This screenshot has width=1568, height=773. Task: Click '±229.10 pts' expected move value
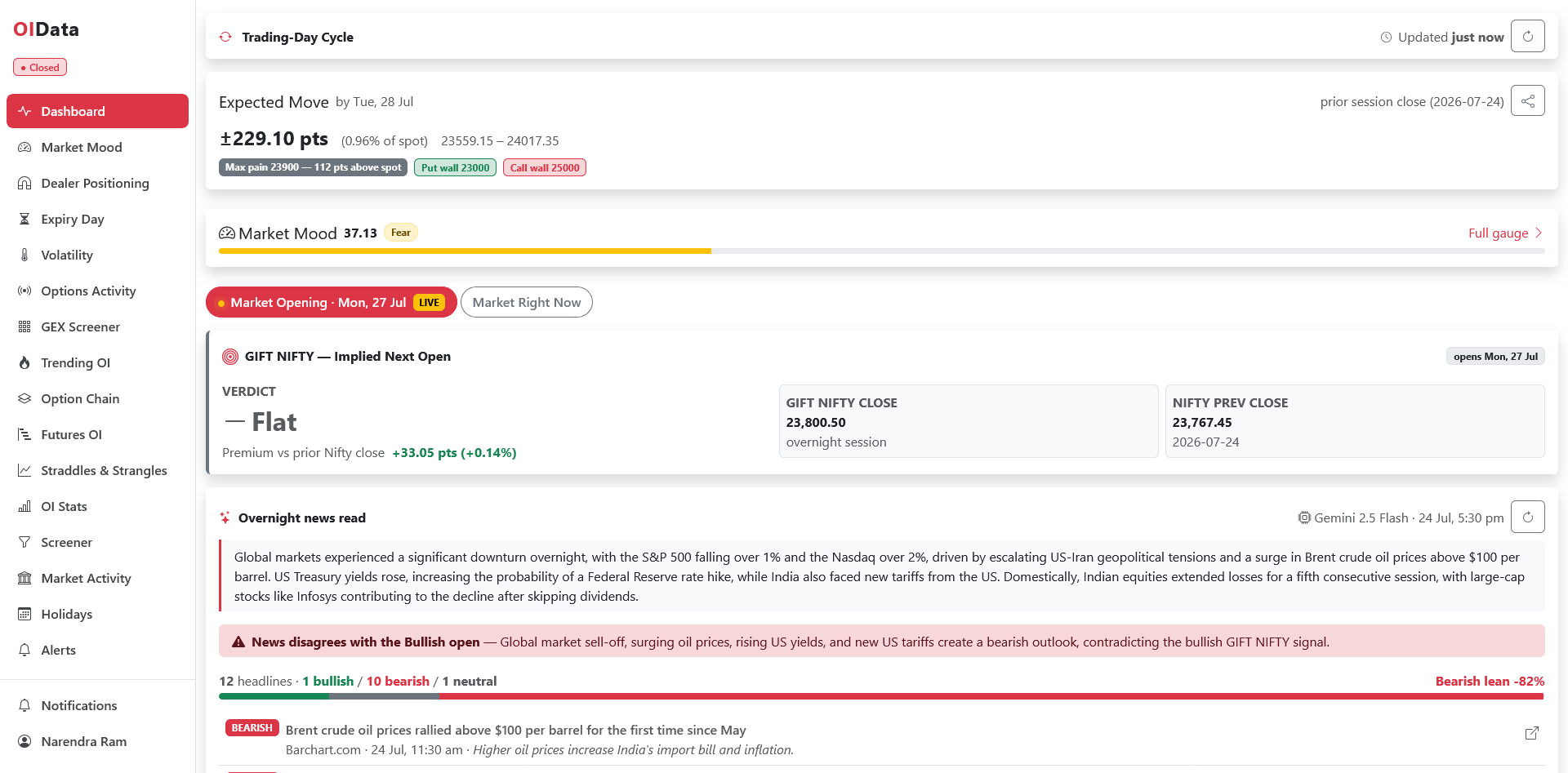coord(274,139)
